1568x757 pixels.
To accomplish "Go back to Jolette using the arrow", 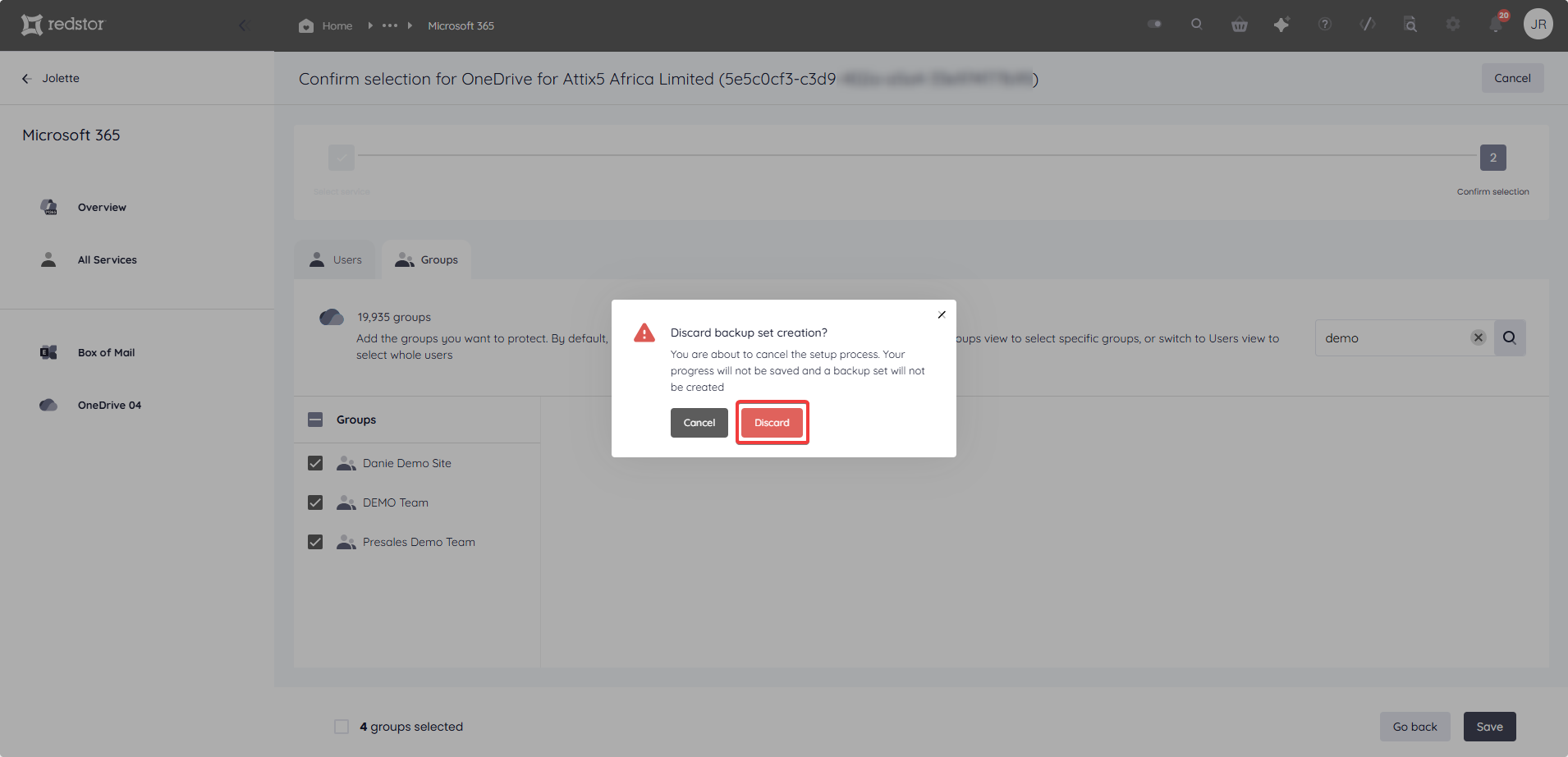I will coord(26,79).
